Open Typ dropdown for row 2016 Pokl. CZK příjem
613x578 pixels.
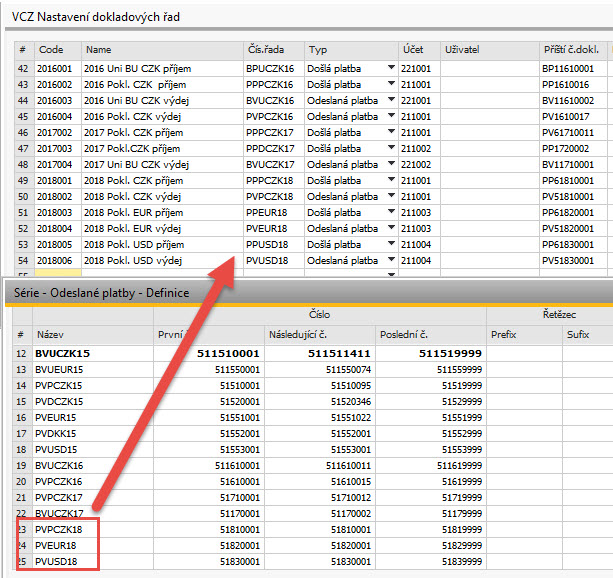pyautogui.click(x=391, y=84)
